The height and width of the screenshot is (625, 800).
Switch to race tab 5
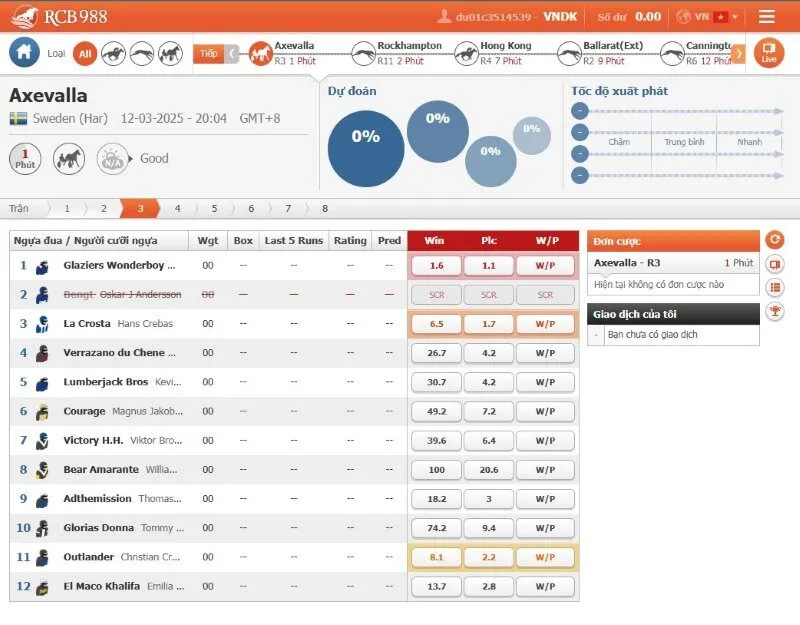tap(214, 209)
